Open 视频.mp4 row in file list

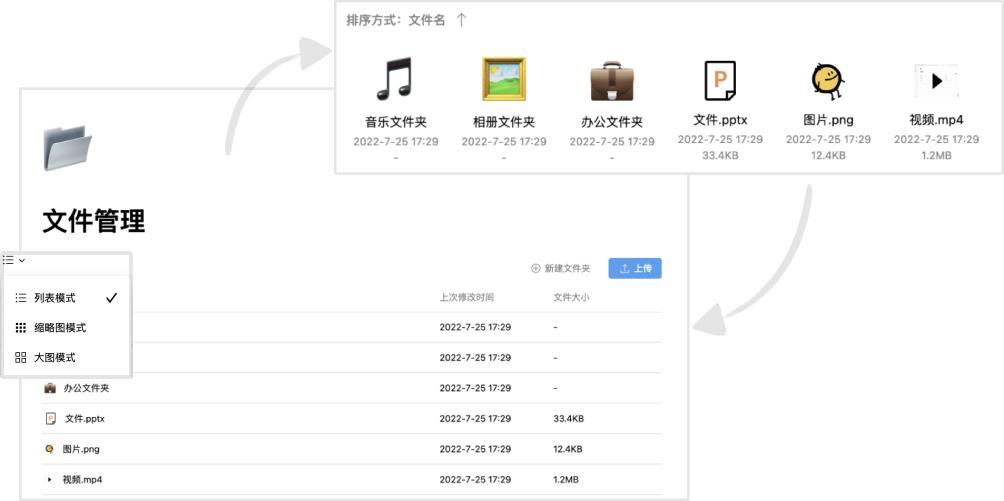coord(82,480)
